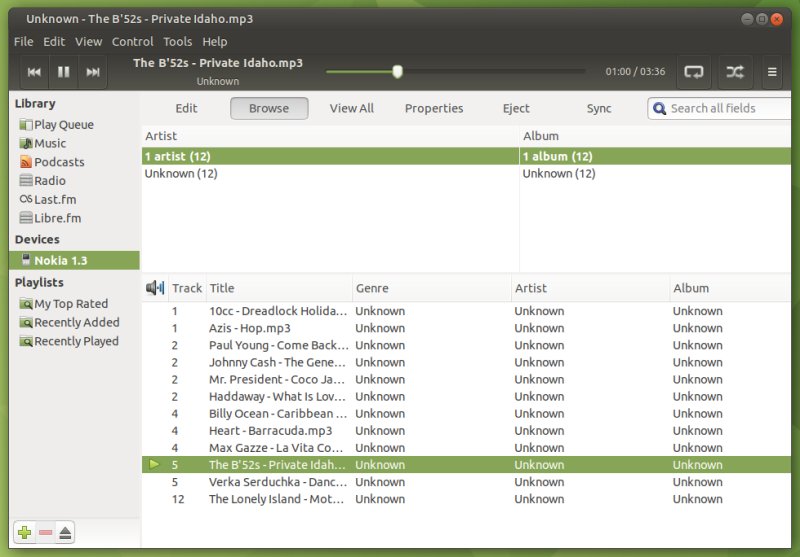Image resolution: width=800 pixels, height=557 pixels.
Task: Toggle the Browse pane button
Action: [269, 108]
